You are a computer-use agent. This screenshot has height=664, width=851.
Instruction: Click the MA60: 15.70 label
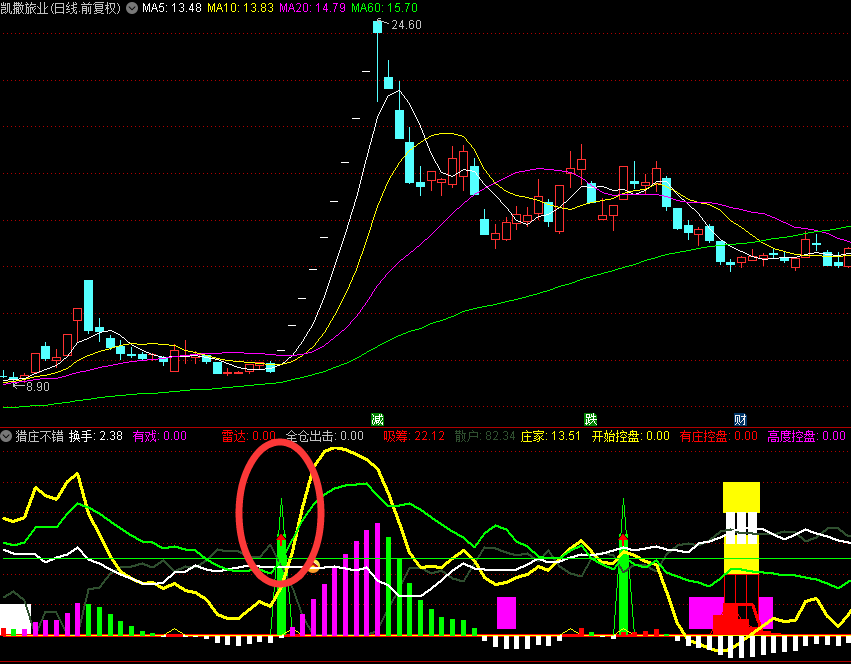click(x=384, y=8)
